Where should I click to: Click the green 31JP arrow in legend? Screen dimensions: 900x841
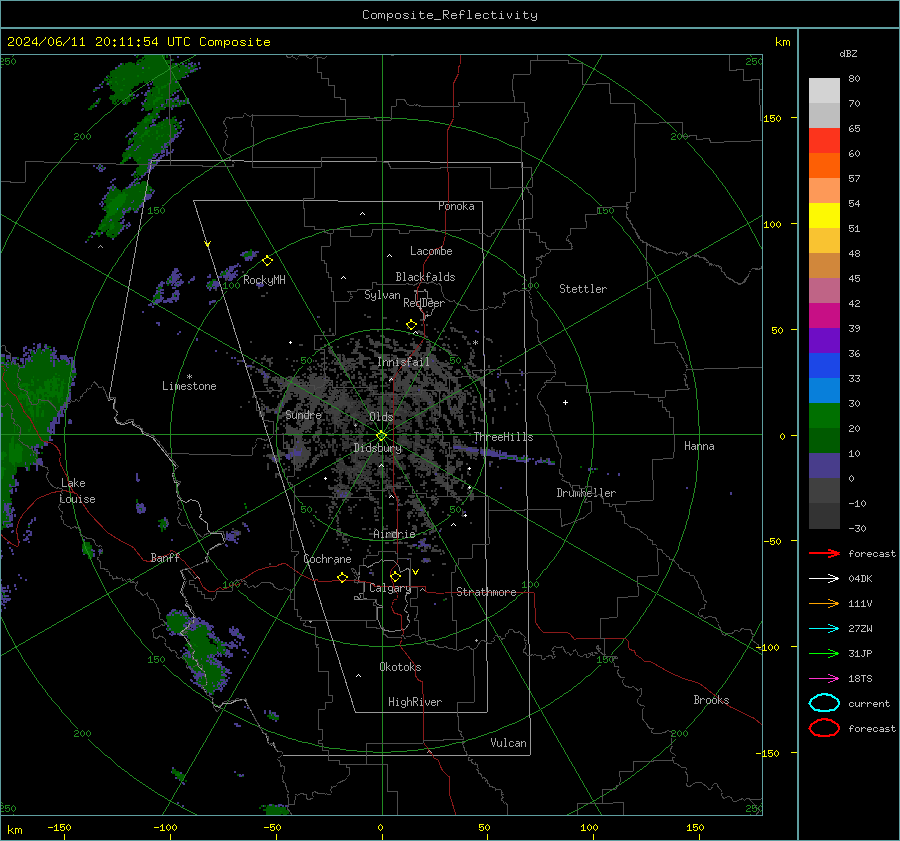coord(824,653)
